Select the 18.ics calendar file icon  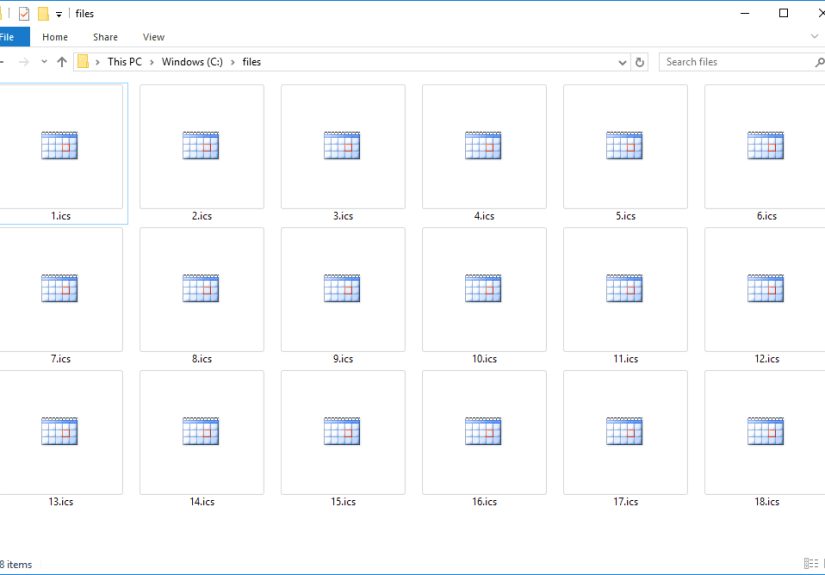click(x=766, y=431)
